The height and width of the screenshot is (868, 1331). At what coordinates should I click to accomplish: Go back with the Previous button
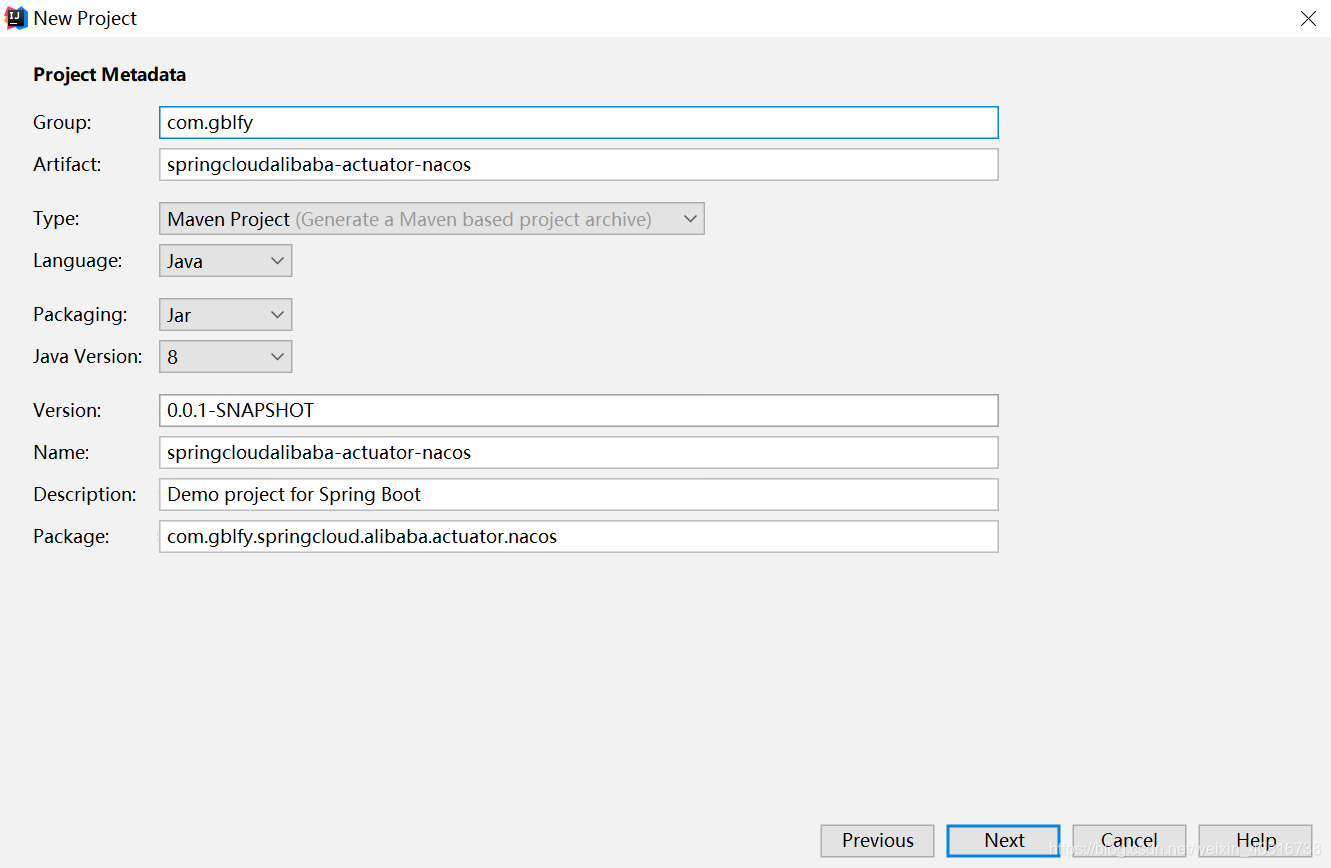pyautogui.click(x=877, y=841)
